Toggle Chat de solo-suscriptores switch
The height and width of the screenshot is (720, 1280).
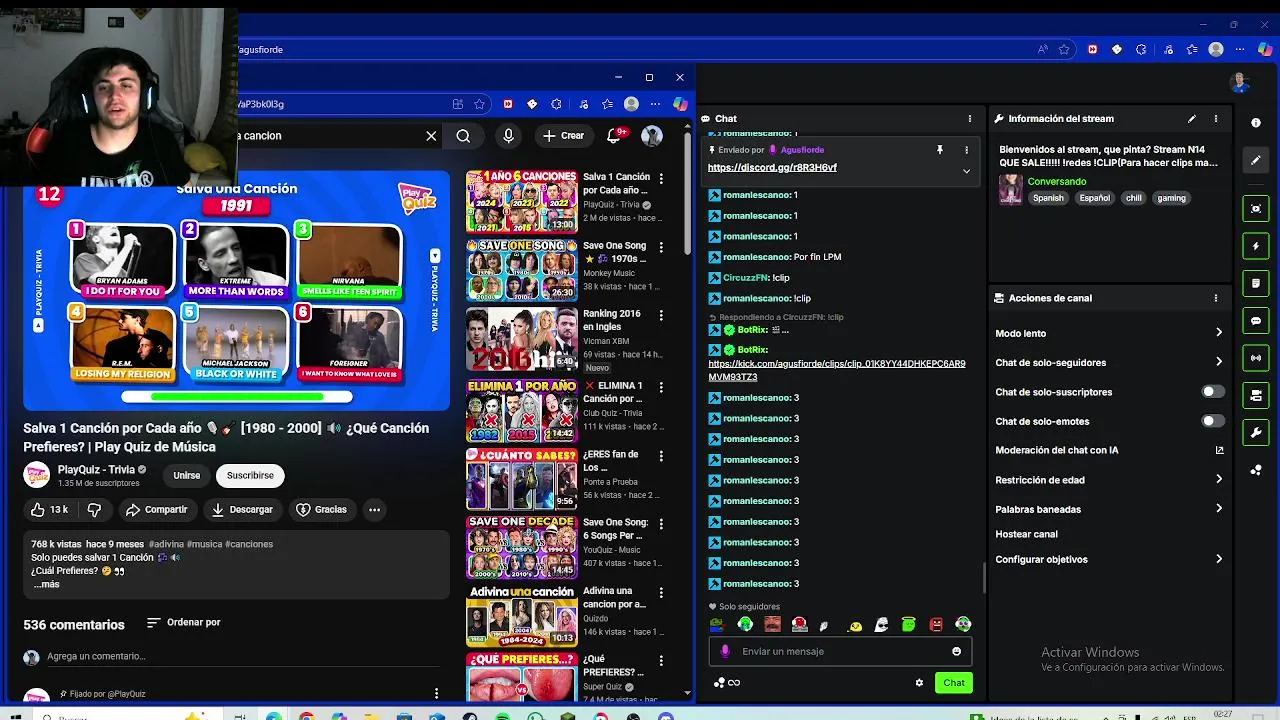[1212, 392]
